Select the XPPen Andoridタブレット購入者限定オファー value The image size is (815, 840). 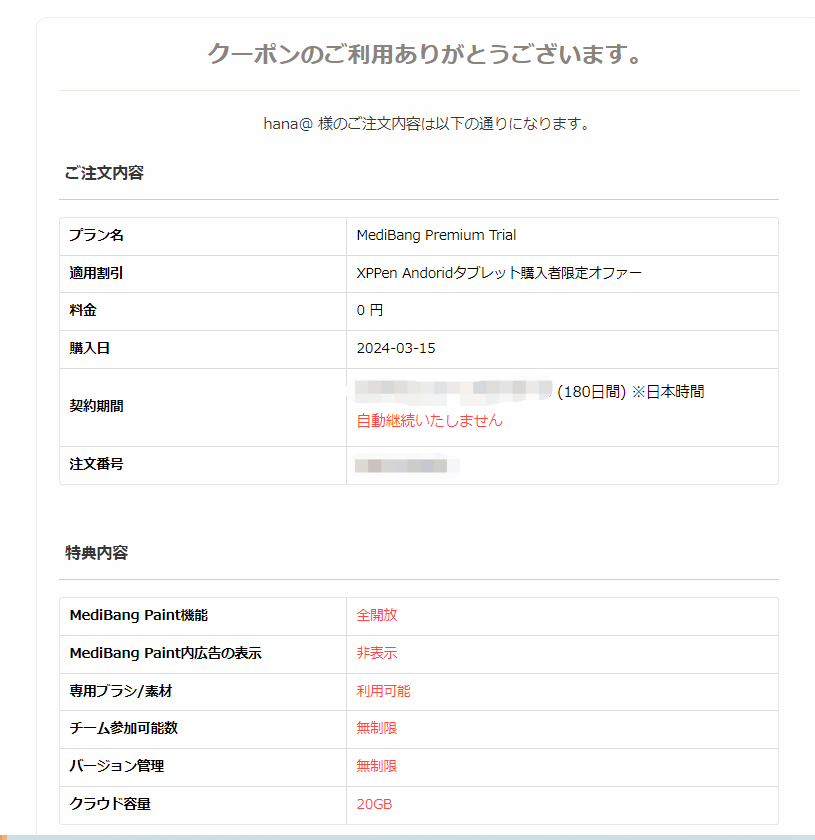tap(499, 273)
